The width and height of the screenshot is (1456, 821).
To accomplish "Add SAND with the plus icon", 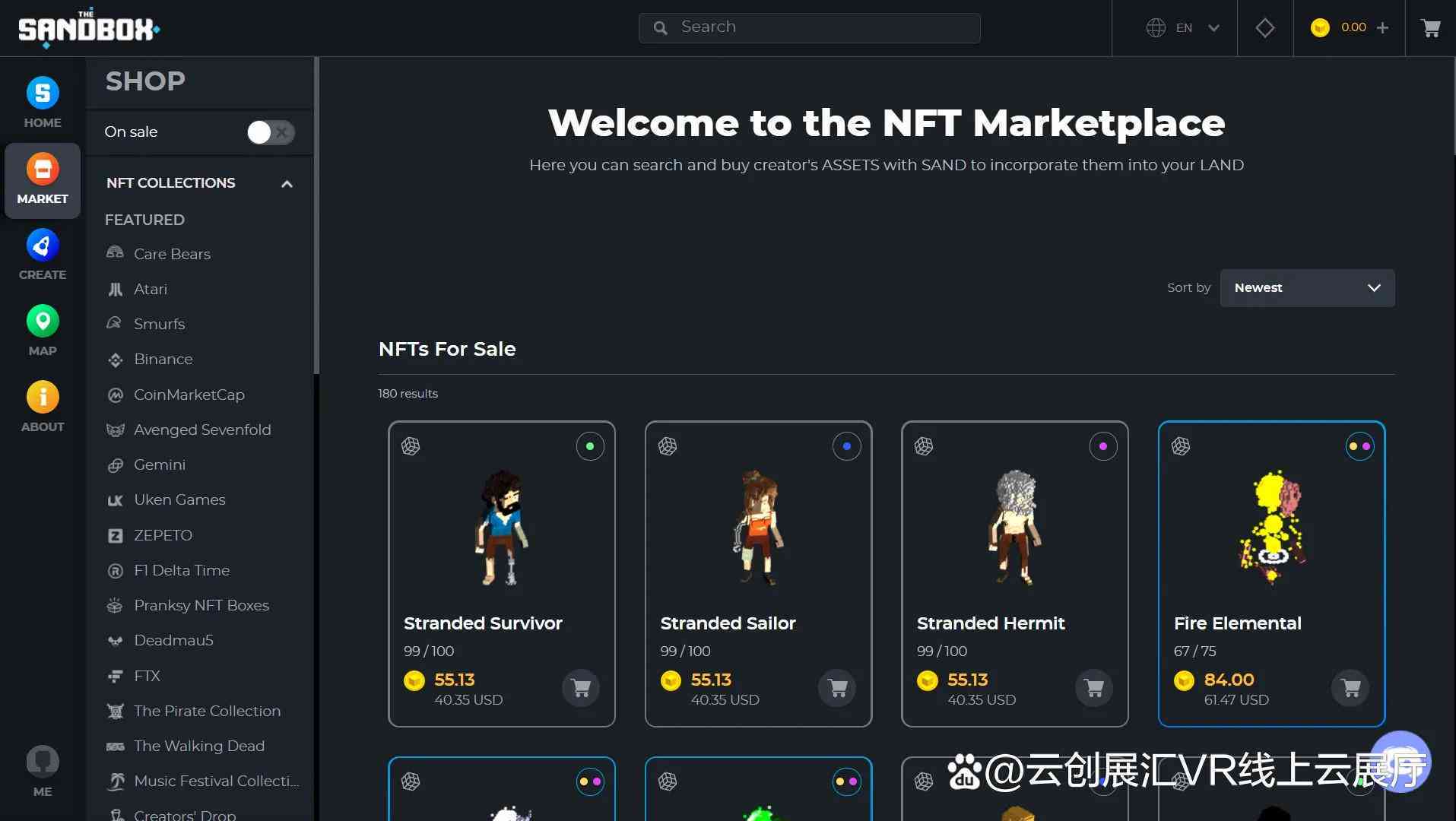I will tap(1382, 28).
